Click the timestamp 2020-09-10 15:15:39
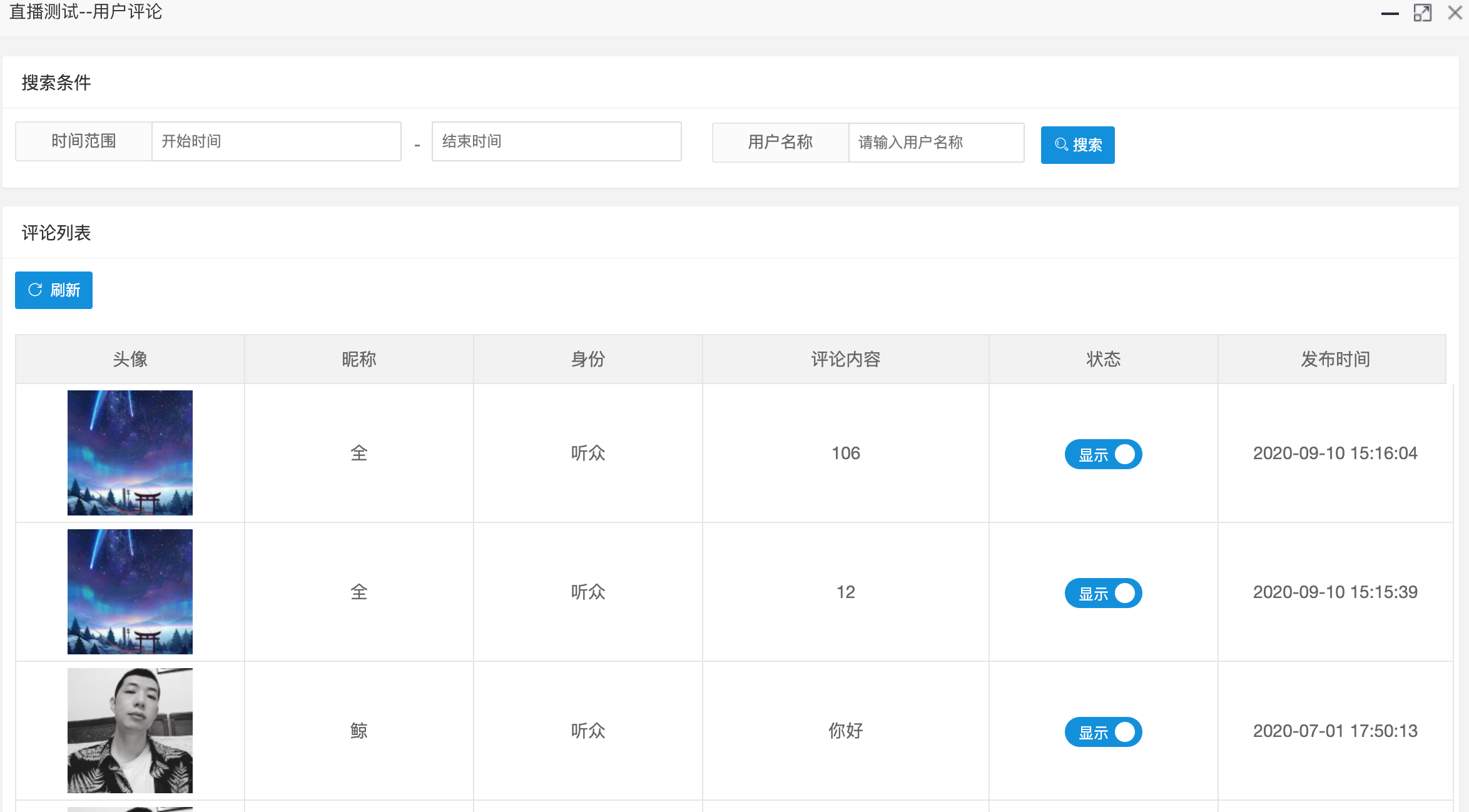Image resolution: width=1469 pixels, height=812 pixels. click(1335, 592)
